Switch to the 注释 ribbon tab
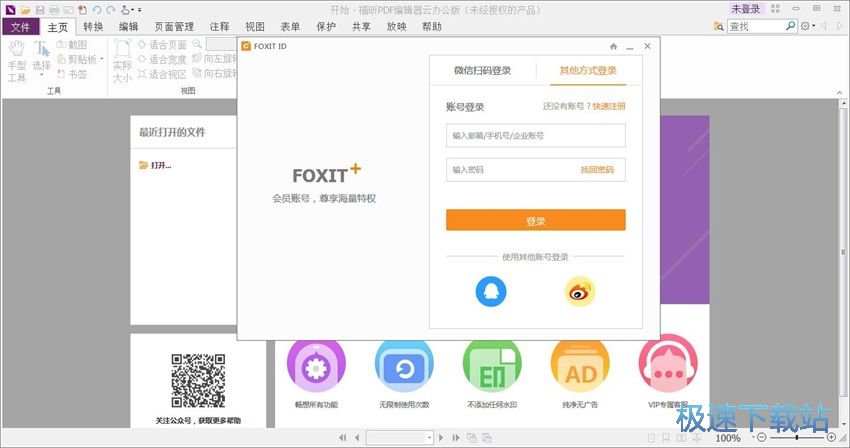The width and height of the screenshot is (850, 448). click(x=220, y=27)
